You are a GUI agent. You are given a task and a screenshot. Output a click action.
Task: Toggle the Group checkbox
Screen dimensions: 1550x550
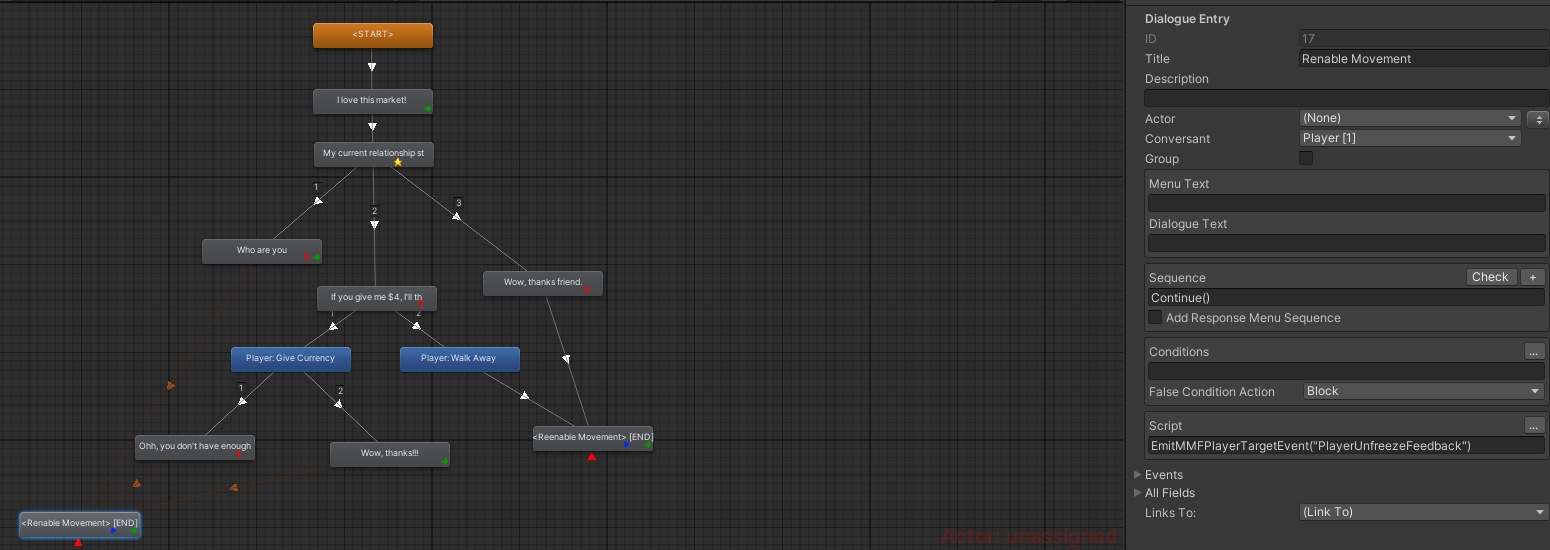click(x=1306, y=158)
